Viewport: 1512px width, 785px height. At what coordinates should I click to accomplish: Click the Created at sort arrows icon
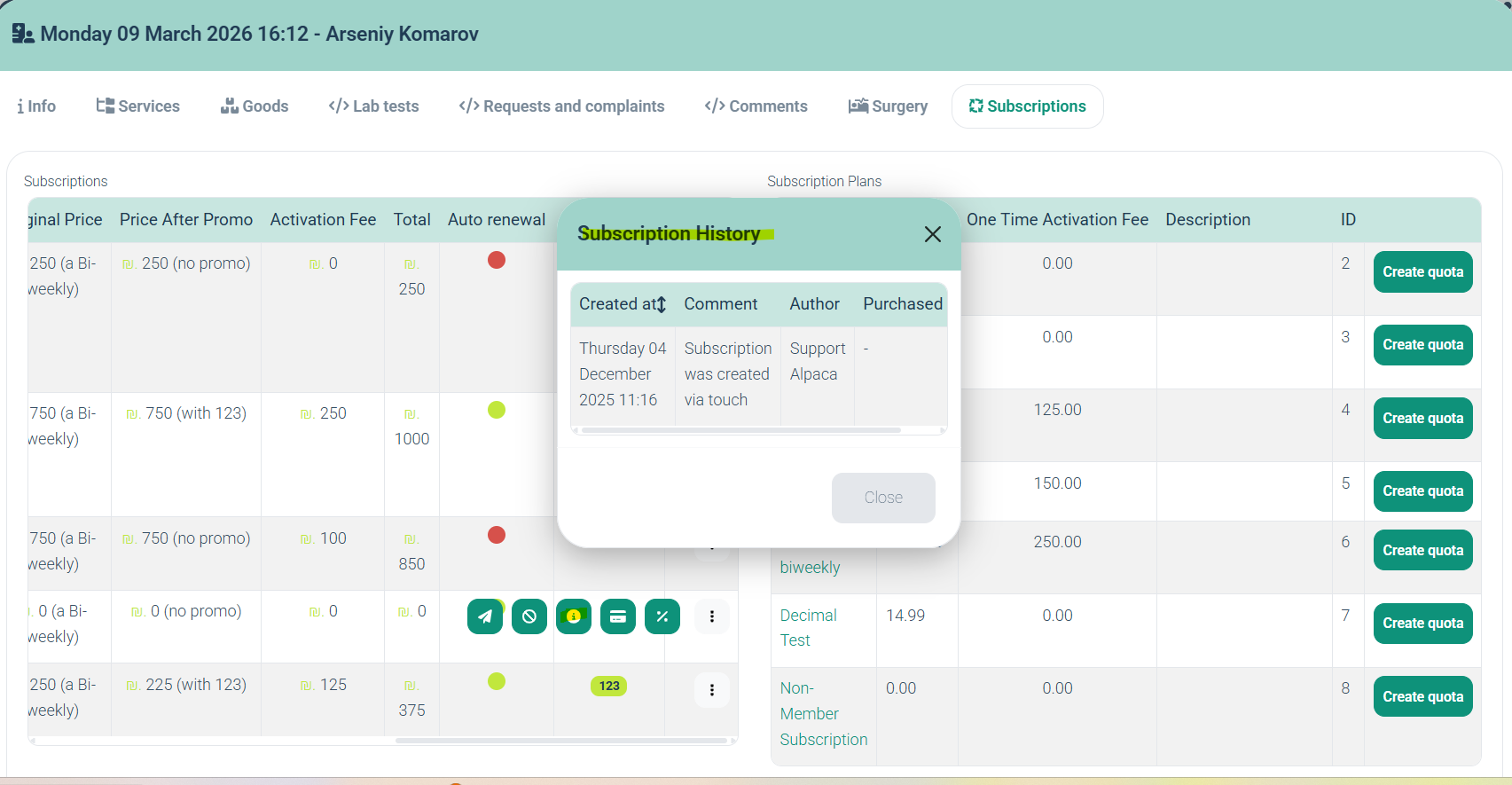pyautogui.click(x=661, y=305)
